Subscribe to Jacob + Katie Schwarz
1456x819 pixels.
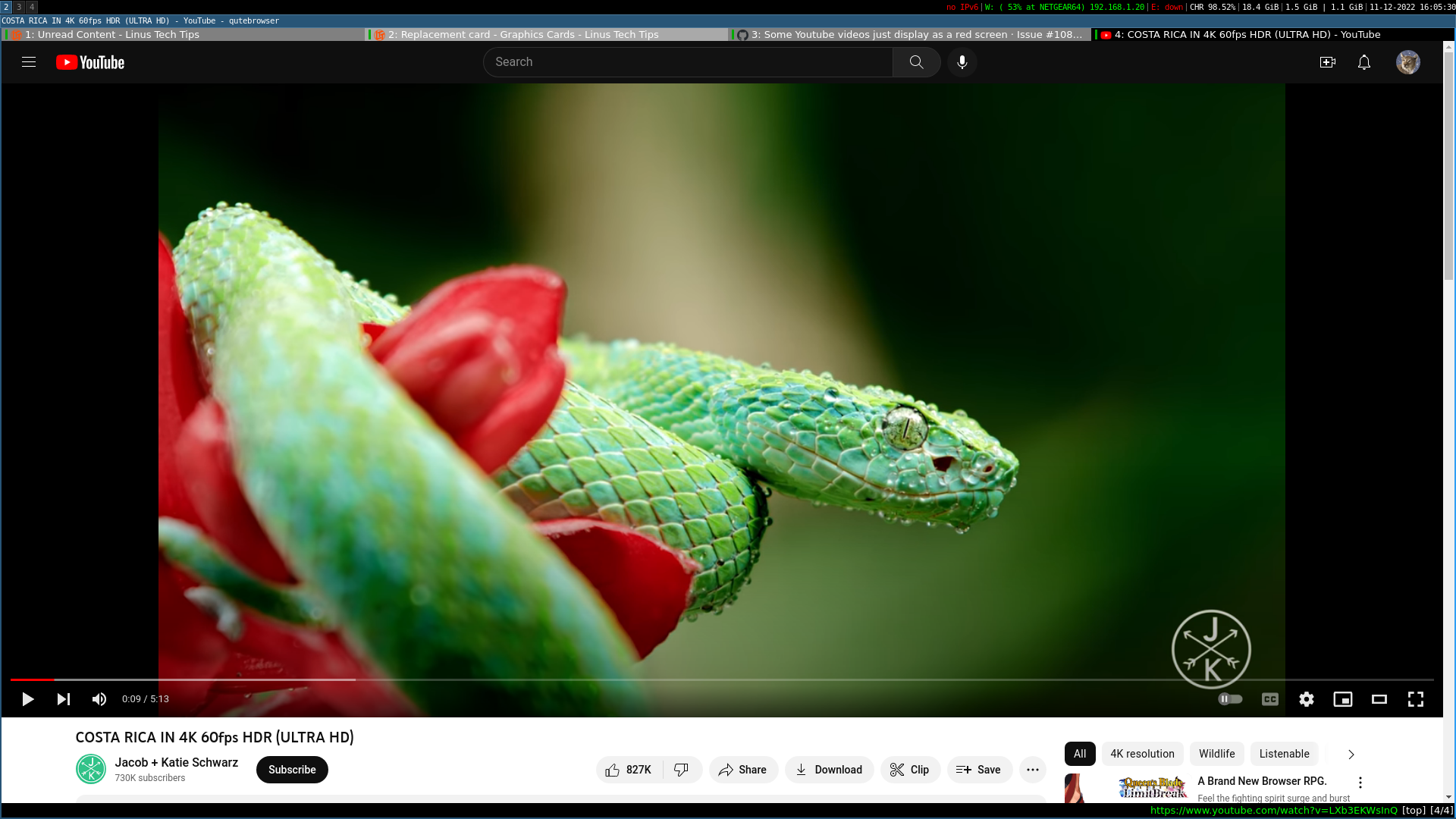tap(292, 770)
